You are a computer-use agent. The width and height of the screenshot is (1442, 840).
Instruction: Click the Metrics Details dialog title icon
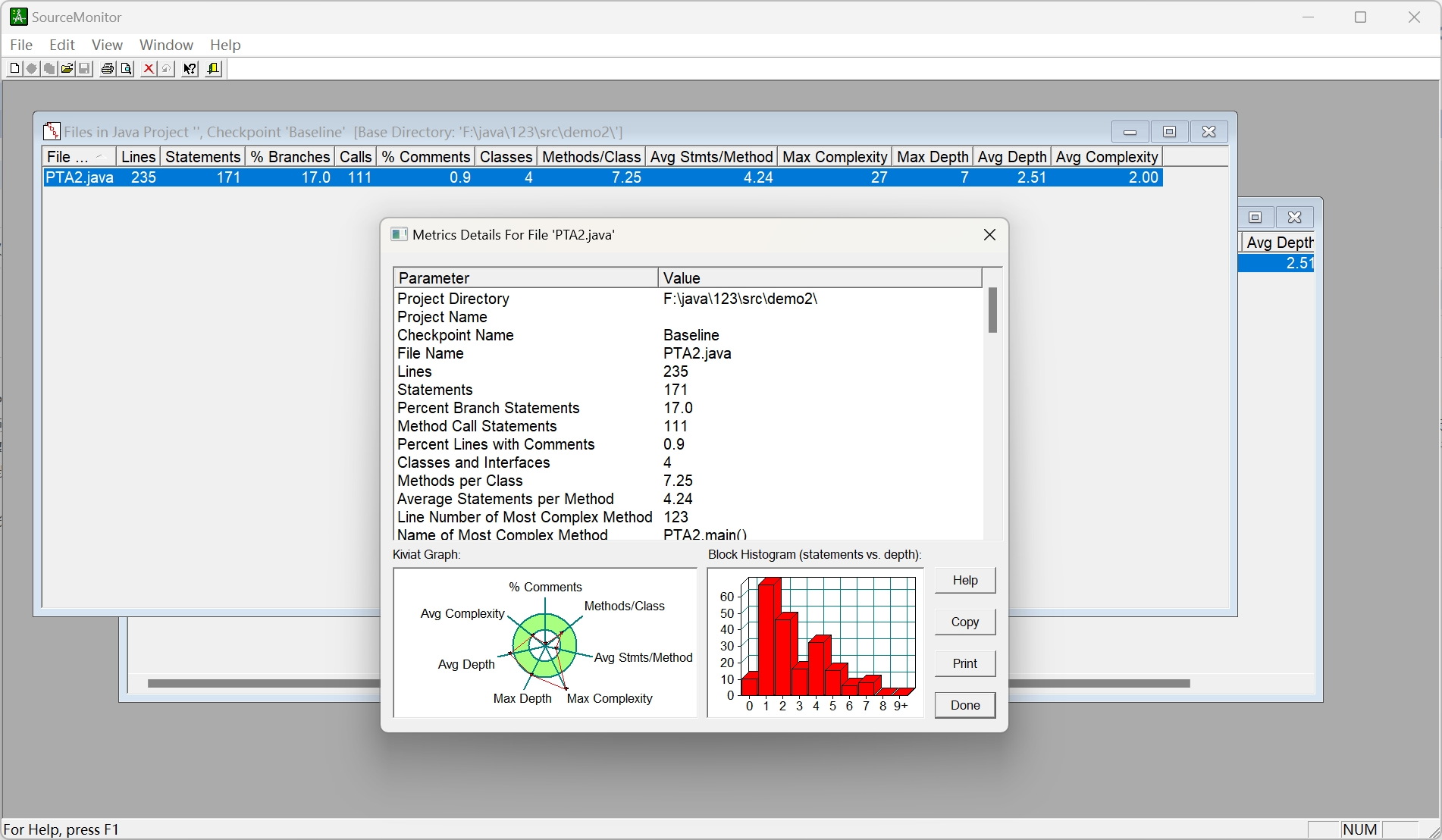click(x=399, y=234)
